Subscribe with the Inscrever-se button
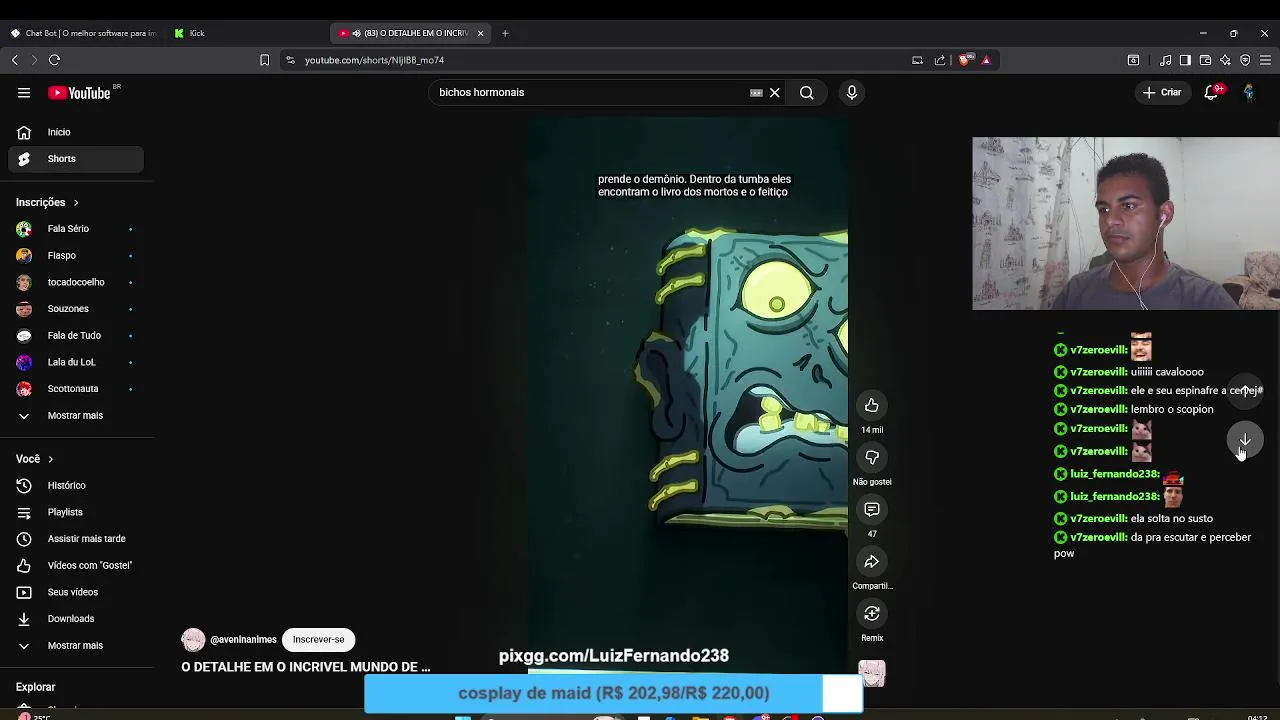 (318, 640)
